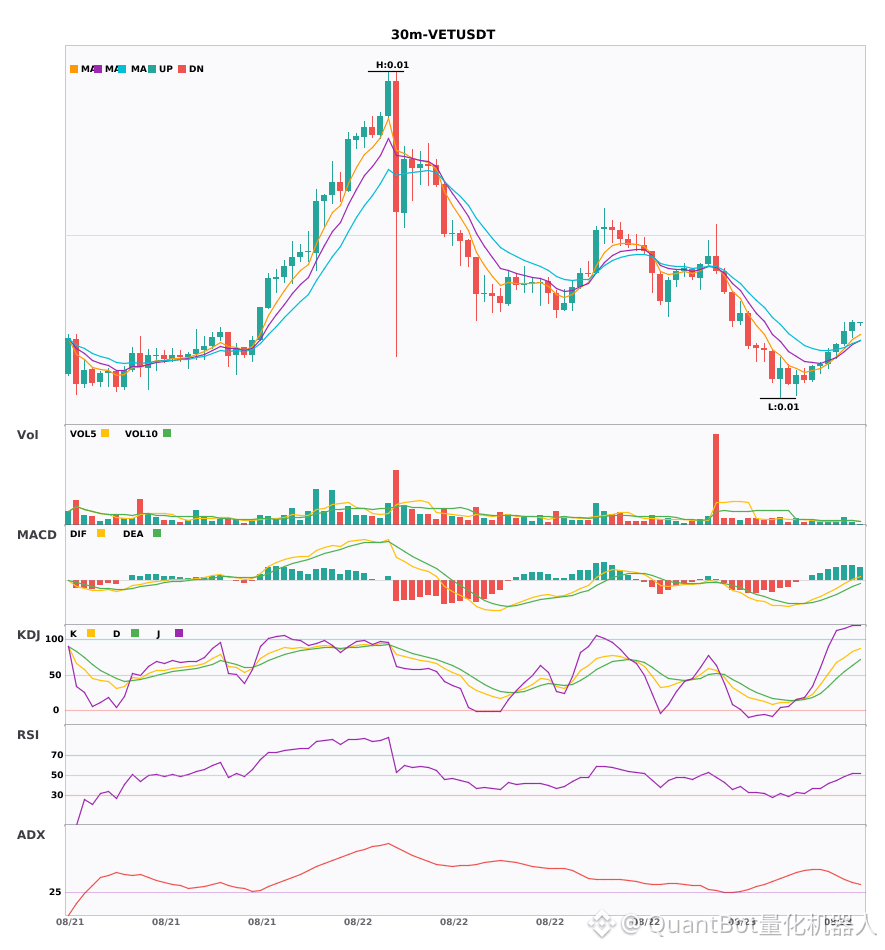Click the KDJ 100 axis value
This screenshot has height=950, width=885.
tap(55, 639)
